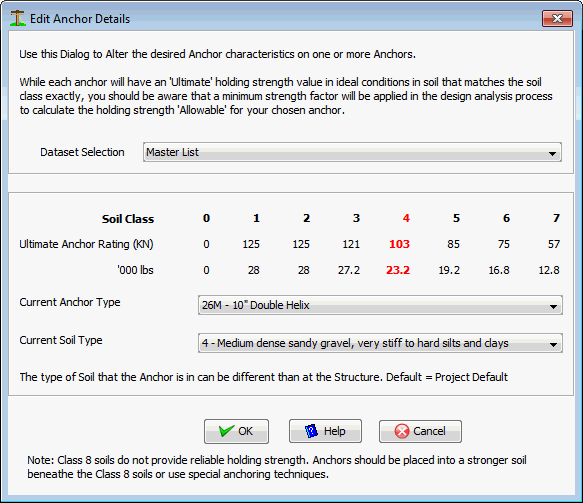The width and height of the screenshot is (583, 503).
Task: Click the red 23.2 thousand lbs value
Action: coord(398,270)
